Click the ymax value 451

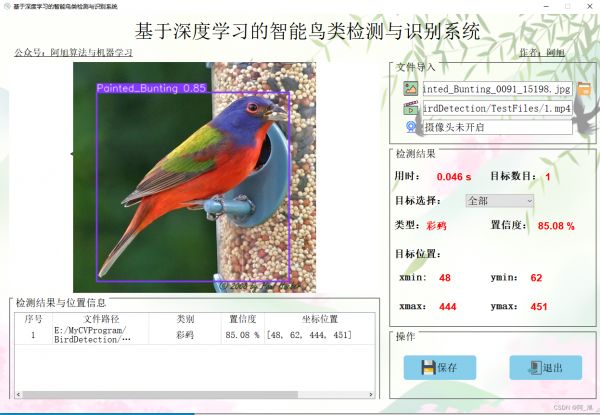pyautogui.click(x=539, y=306)
